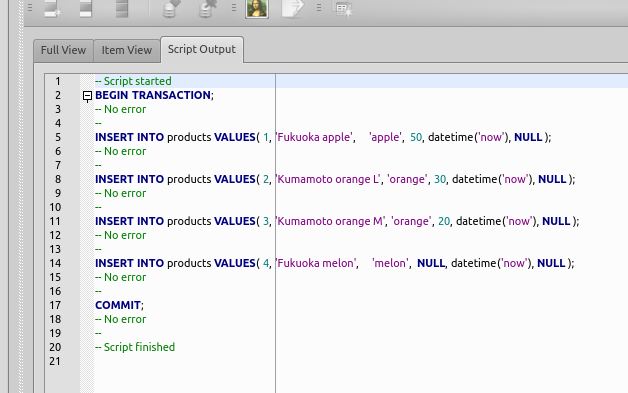Click the BEGIN TRANSACTION statement
Screen dimensions: 628x393
tap(154, 95)
